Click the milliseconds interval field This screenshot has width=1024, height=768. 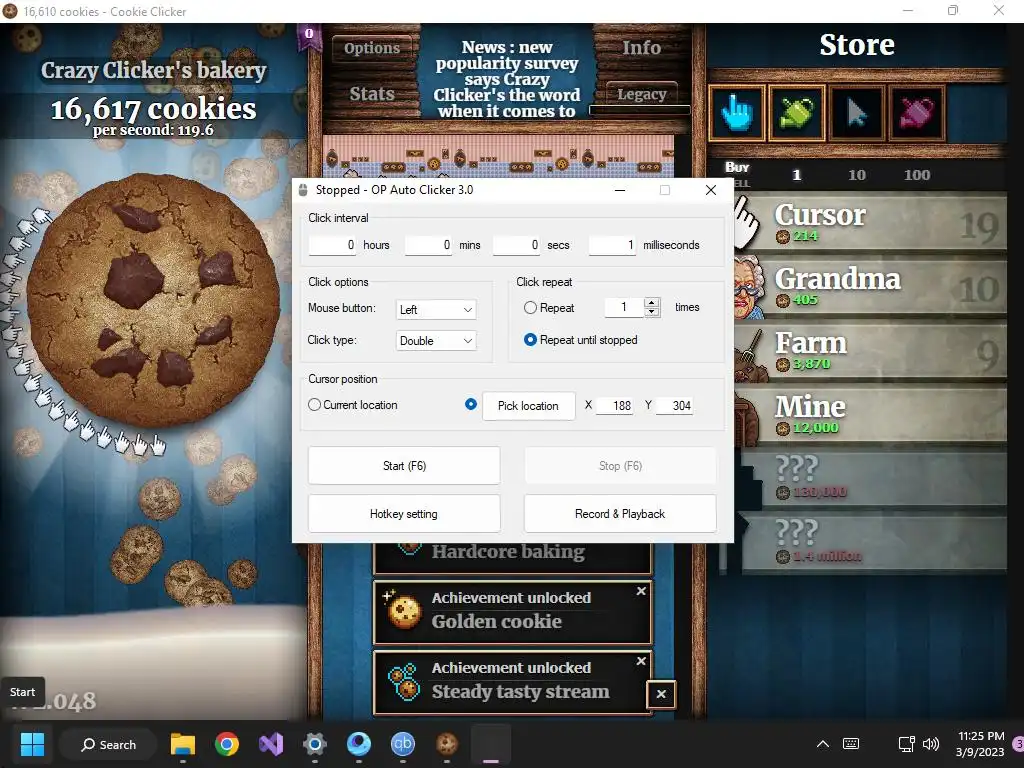613,245
